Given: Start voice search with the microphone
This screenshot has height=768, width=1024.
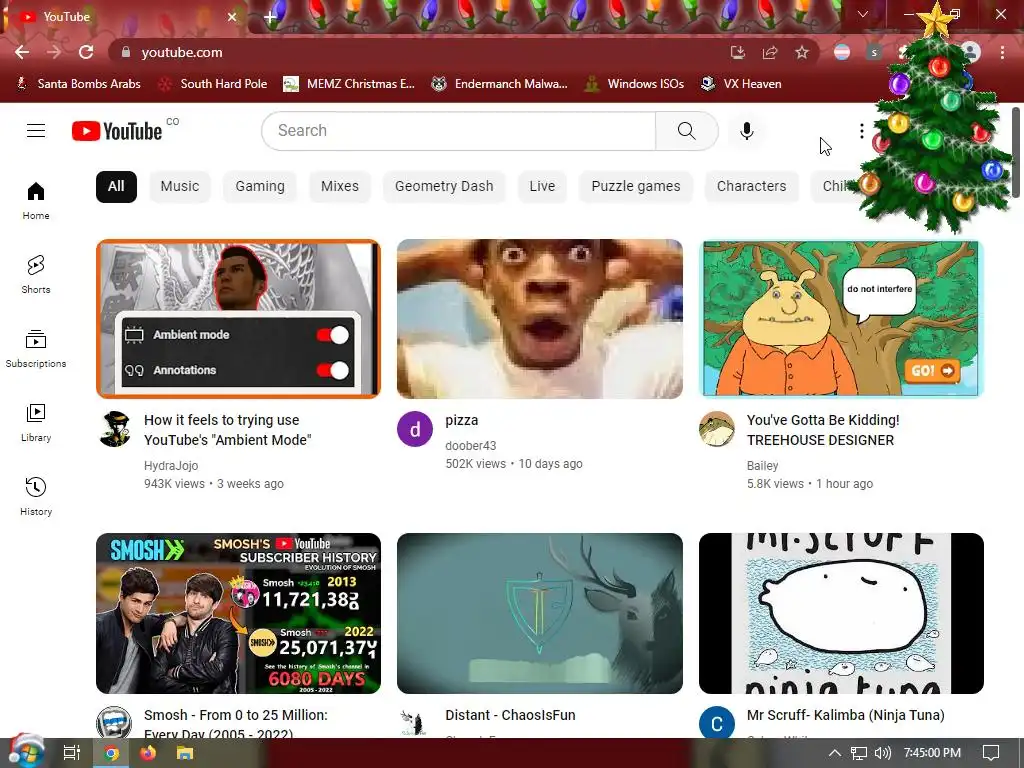Looking at the screenshot, I should (746, 131).
